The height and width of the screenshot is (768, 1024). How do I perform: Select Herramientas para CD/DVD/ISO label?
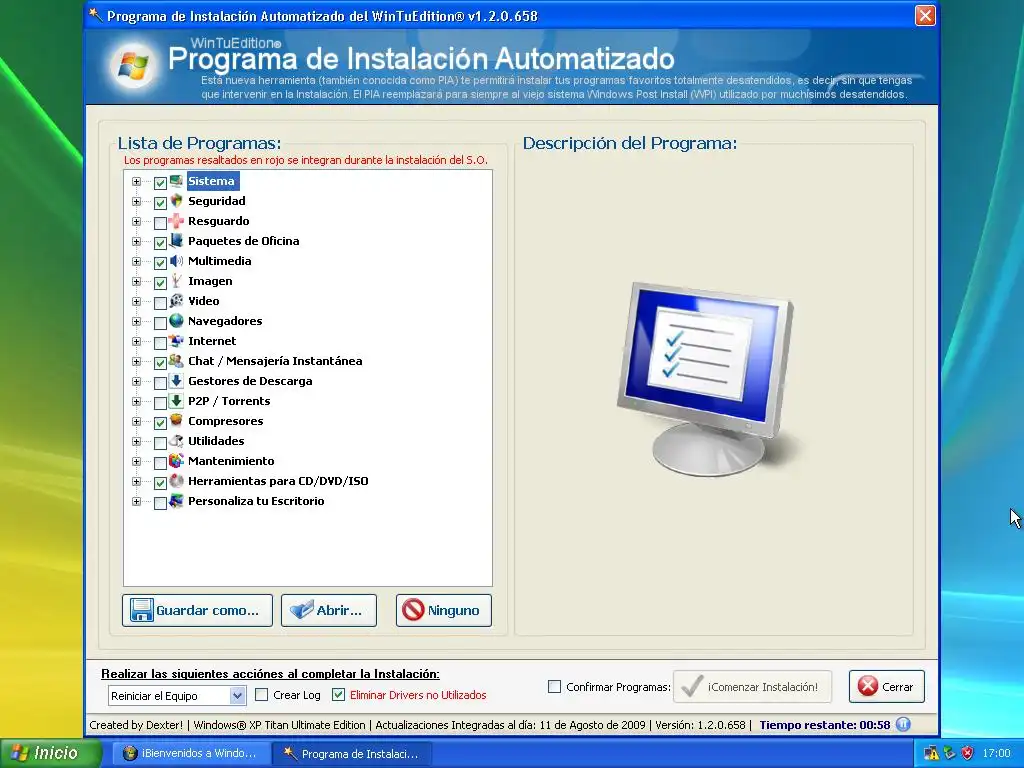tap(278, 481)
